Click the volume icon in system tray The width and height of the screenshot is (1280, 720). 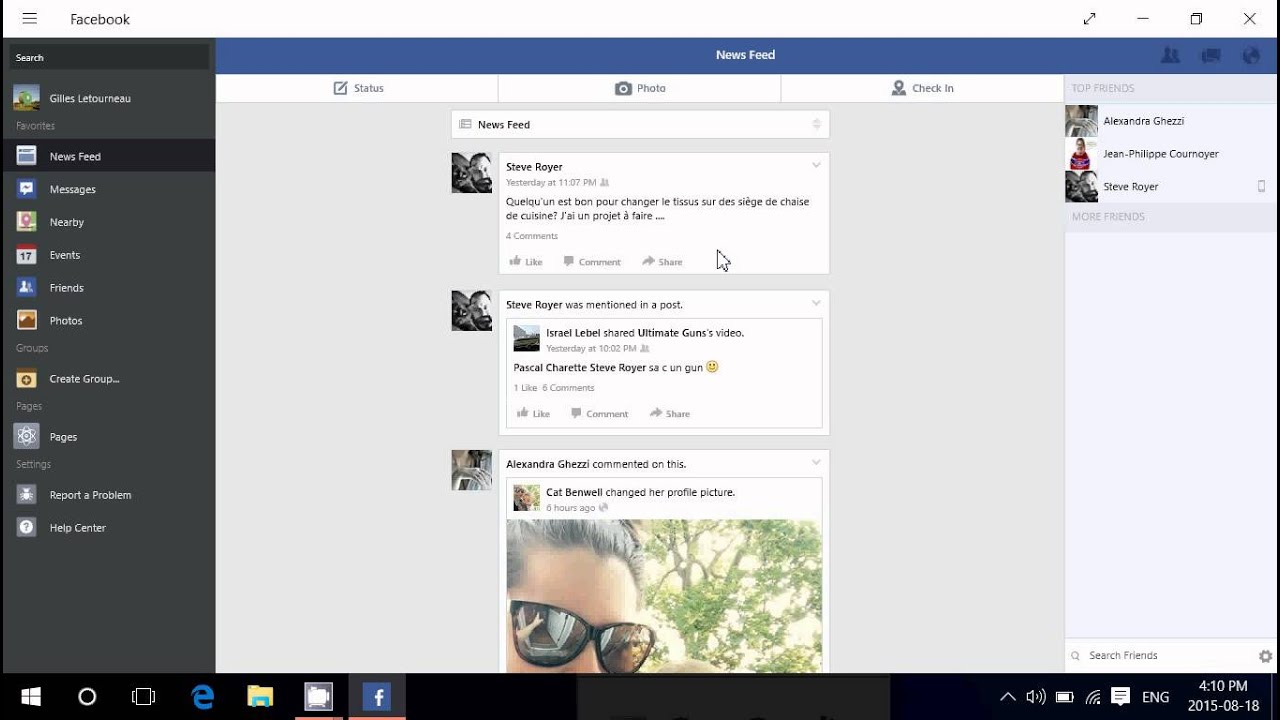[x=1036, y=697]
